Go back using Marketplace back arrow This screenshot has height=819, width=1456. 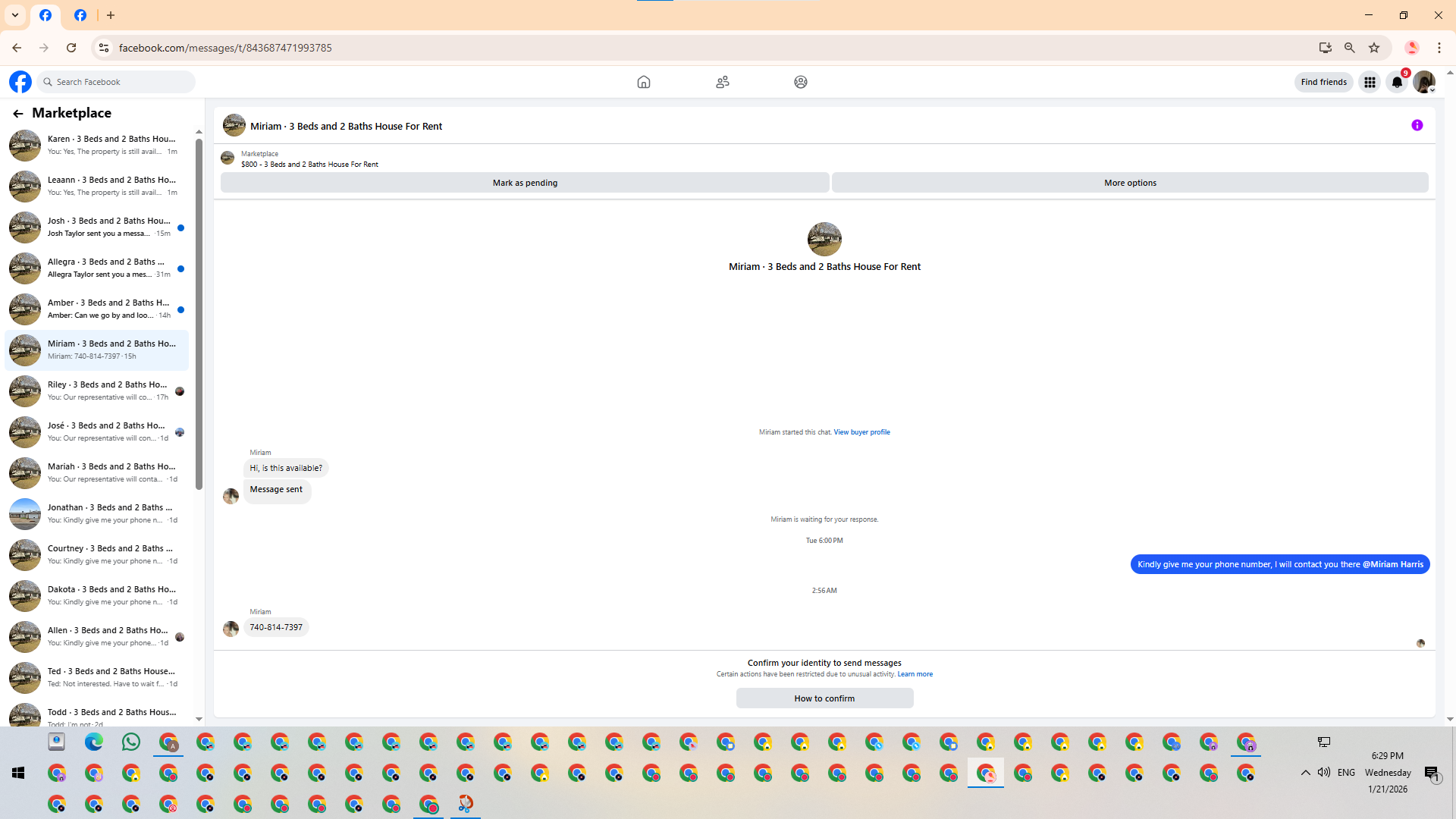pyautogui.click(x=17, y=114)
